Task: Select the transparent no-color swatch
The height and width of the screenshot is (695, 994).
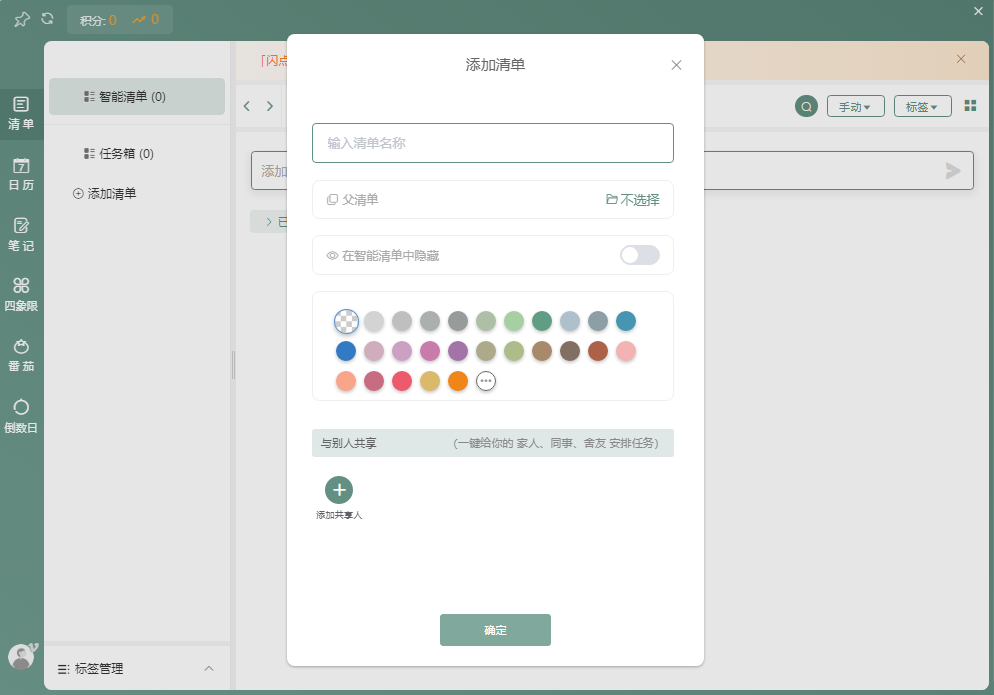Action: pyautogui.click(x=346, y=321)
